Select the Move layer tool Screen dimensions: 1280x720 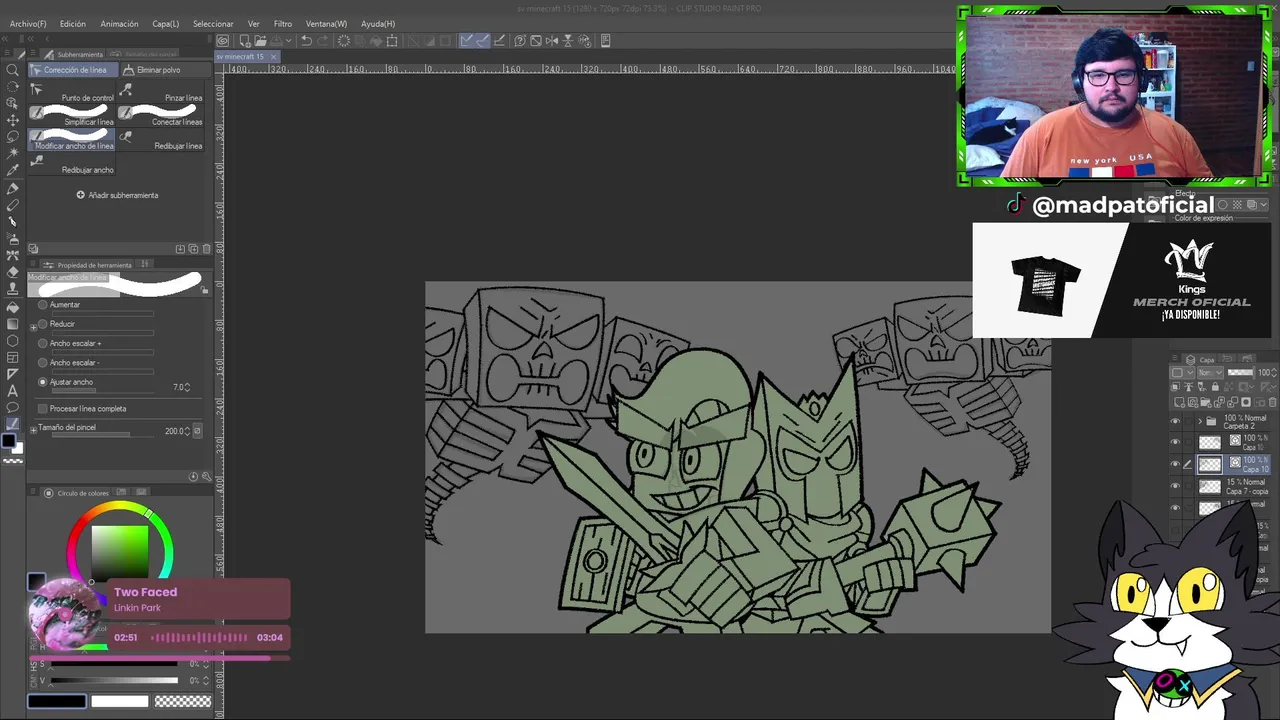click(x=13, y=120)
